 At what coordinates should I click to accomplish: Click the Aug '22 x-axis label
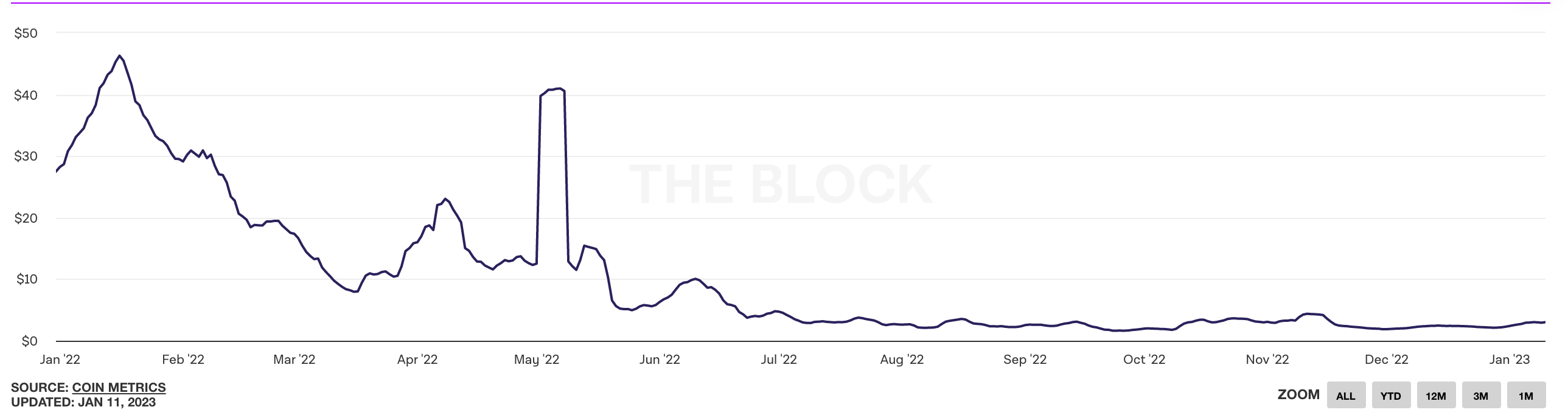(x=902, y=360)
